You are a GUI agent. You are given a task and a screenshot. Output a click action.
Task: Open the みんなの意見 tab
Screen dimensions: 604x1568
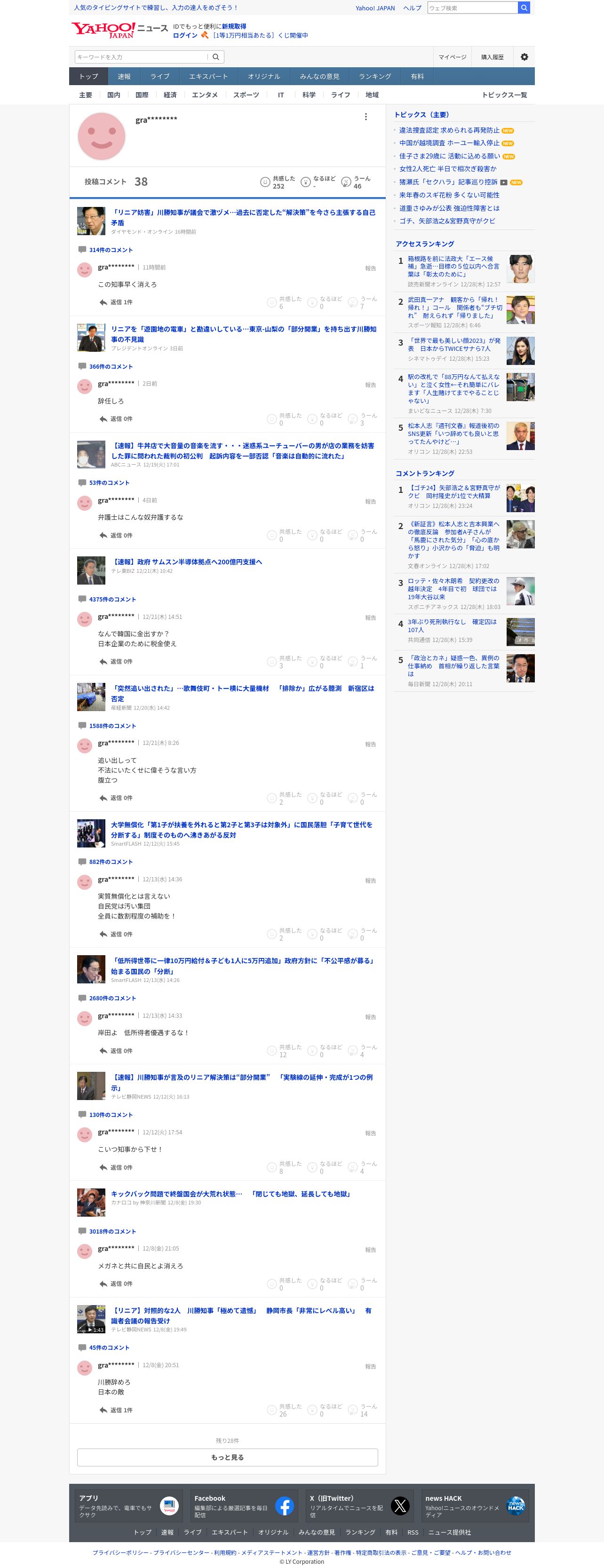[x=320, y=76]
